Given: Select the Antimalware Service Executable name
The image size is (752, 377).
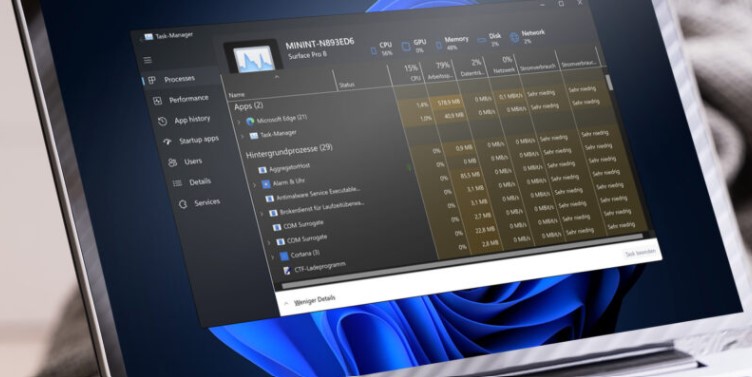Looking at the screenshot, I should pyautogui.click(x=317, y=194).
